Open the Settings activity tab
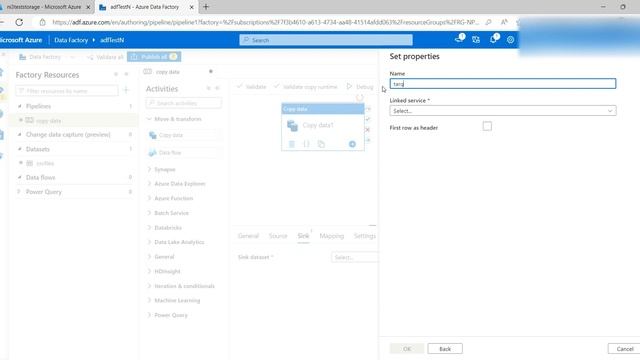The width and height of the screenshot is (640, 360). coord(364,236)
